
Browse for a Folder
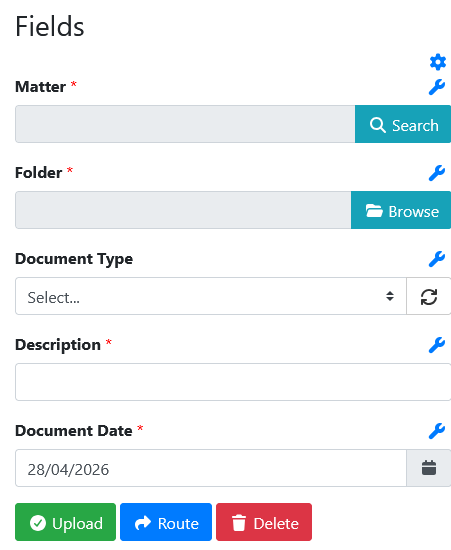point(401,210)
